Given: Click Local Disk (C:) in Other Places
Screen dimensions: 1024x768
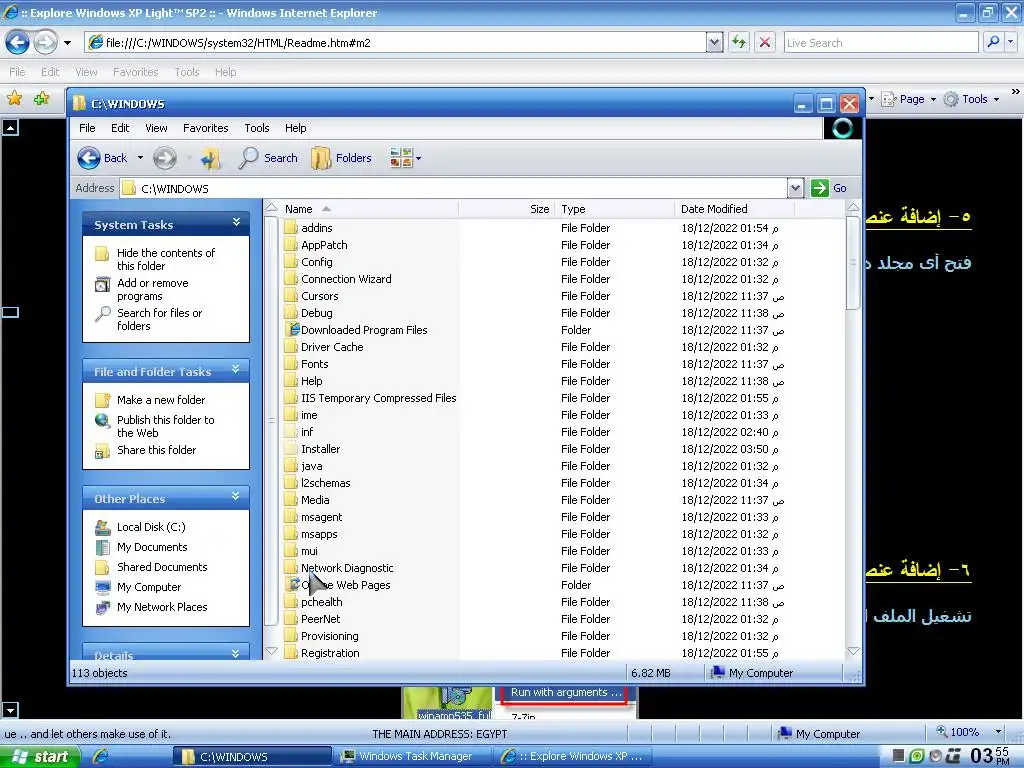Looking at the screenshot, I should [x=151, y=527].
